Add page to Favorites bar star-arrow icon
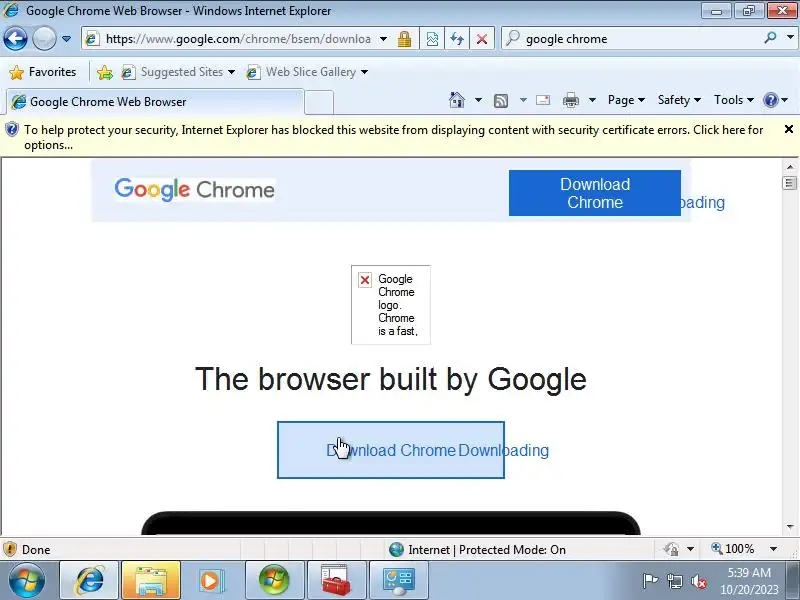This screenshot has height=600, width=800. tap(105, 72)
